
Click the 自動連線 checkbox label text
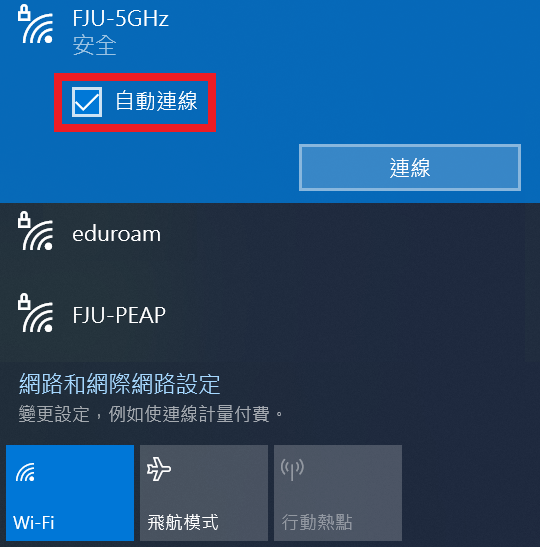coord(156,101)
